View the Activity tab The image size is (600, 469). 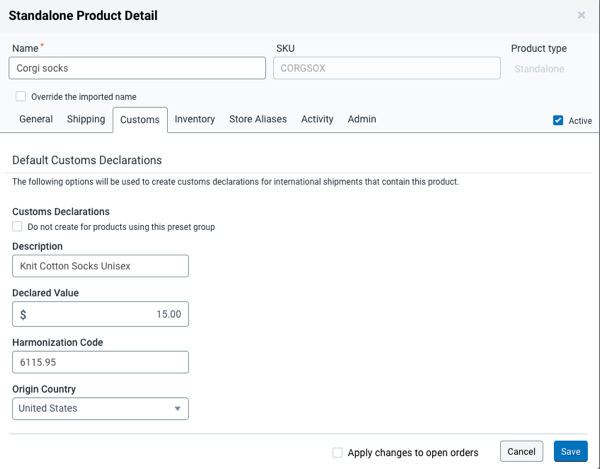pos(317,119)
